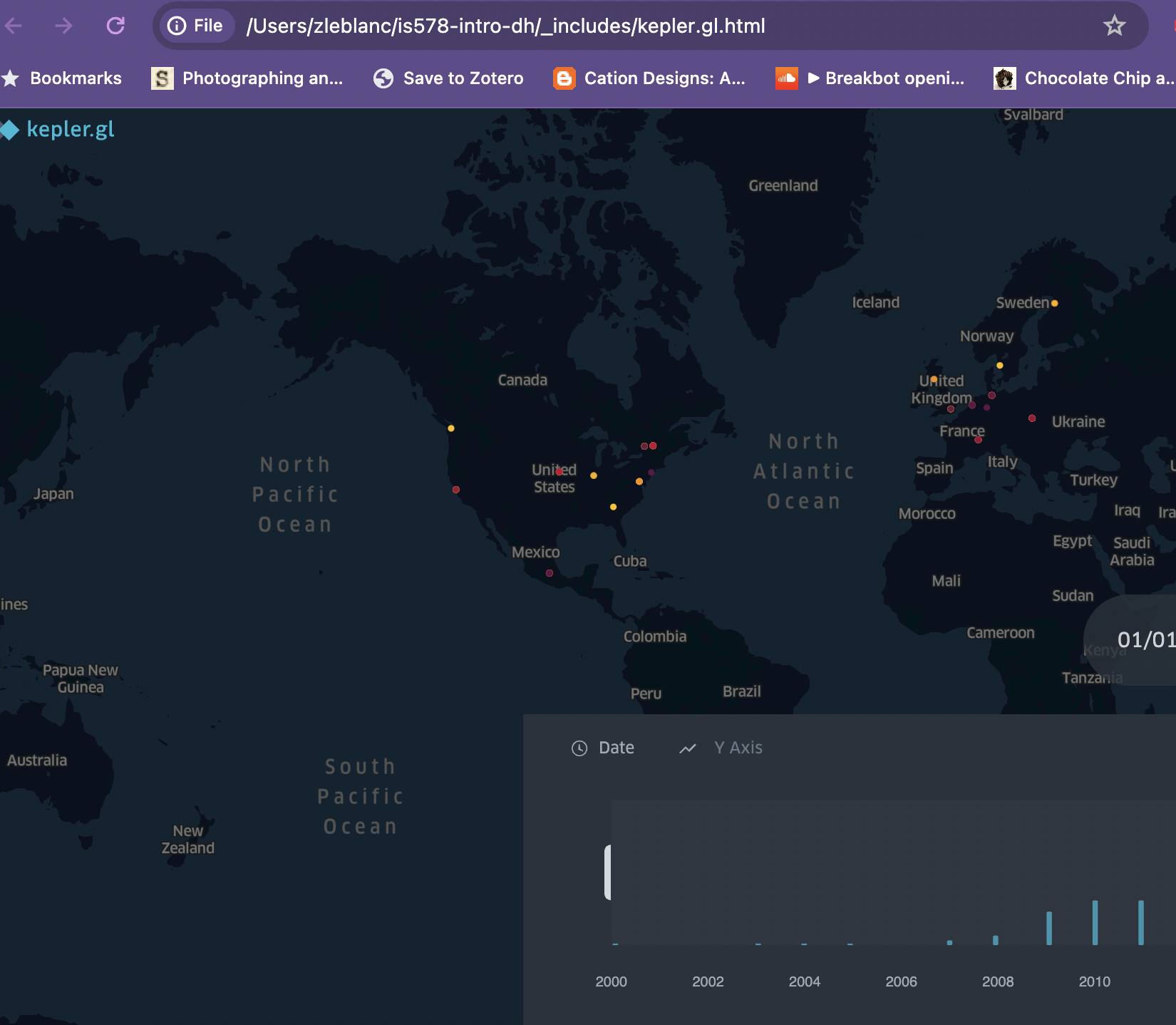Click the kepler.gl logo

pyautogui.click(x=58, y=129)
